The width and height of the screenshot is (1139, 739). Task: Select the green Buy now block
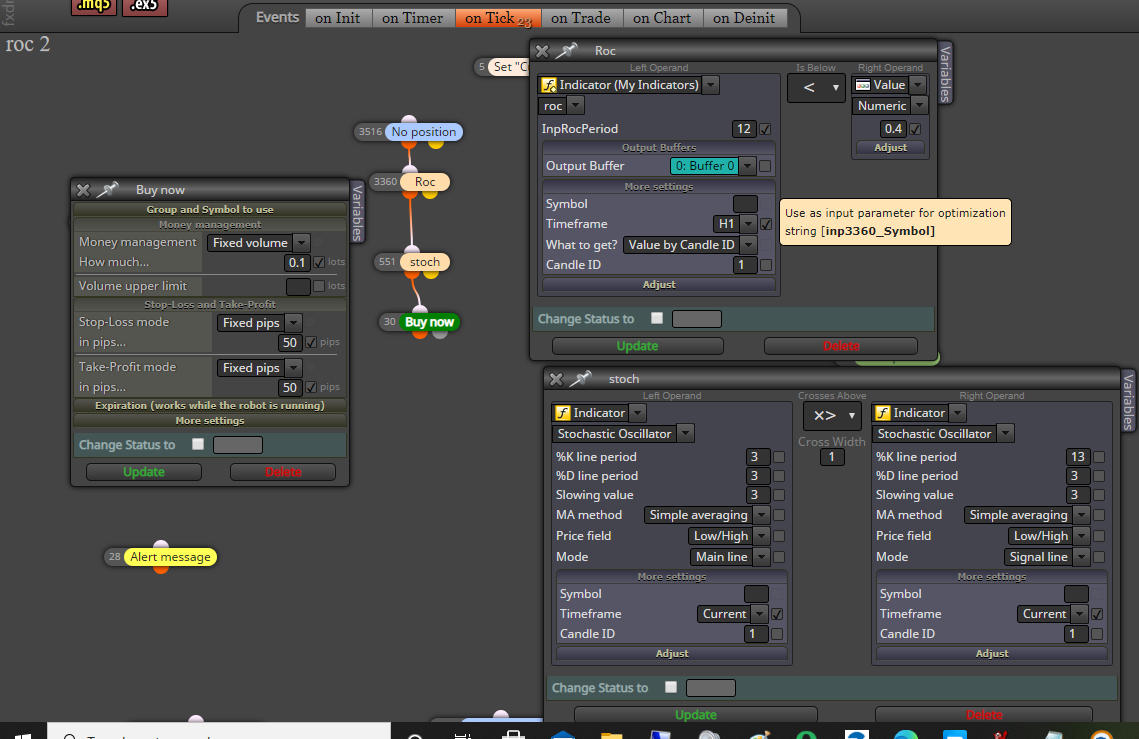(429, 322)
